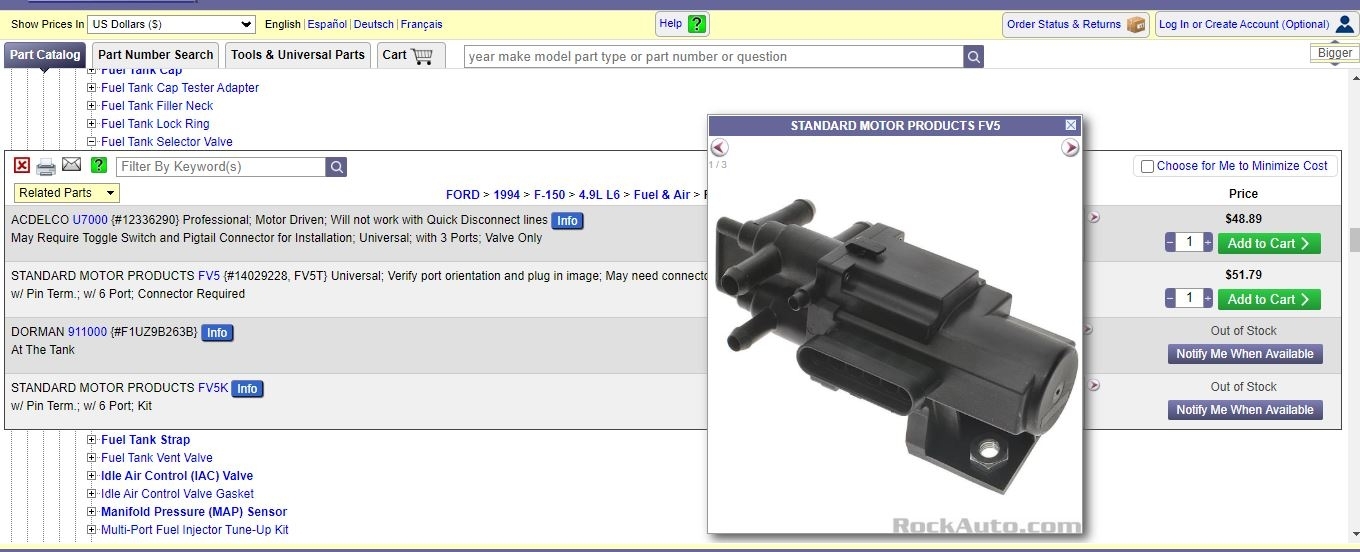1360x552 pixels.
Task: Add the $51.79 FV5 part to cart
Action: click(1269, 299)
